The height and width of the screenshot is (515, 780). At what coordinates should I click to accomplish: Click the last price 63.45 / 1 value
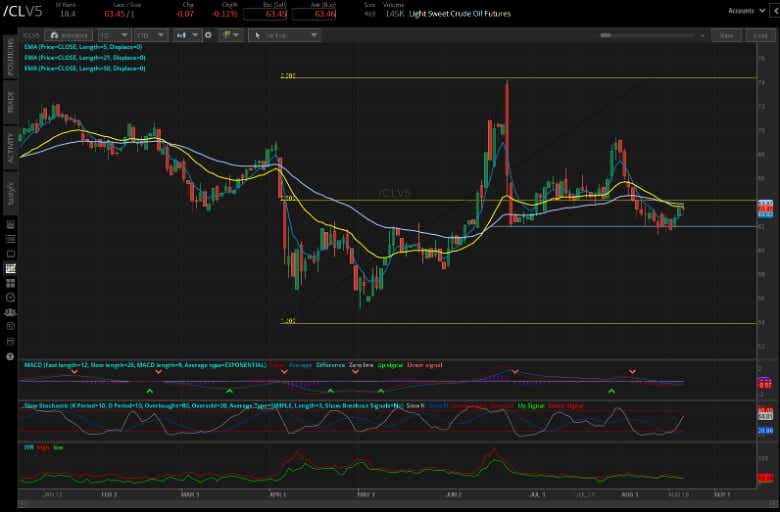pos(119,14)
